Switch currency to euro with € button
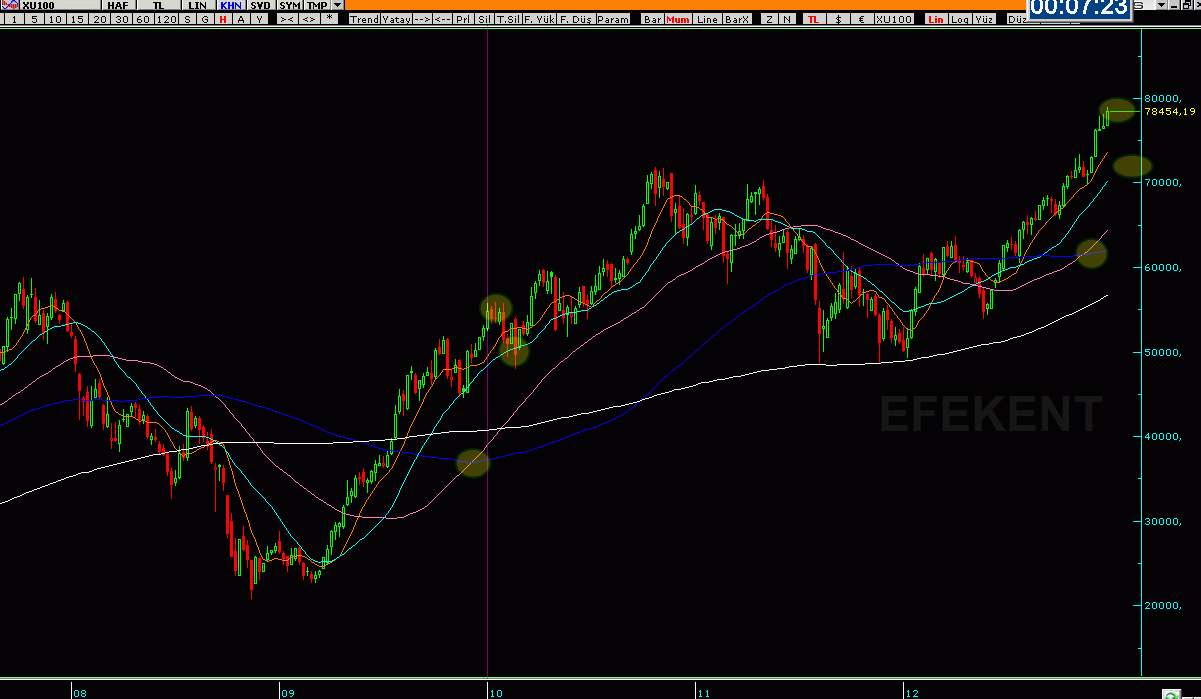 [x=861, y=19]
